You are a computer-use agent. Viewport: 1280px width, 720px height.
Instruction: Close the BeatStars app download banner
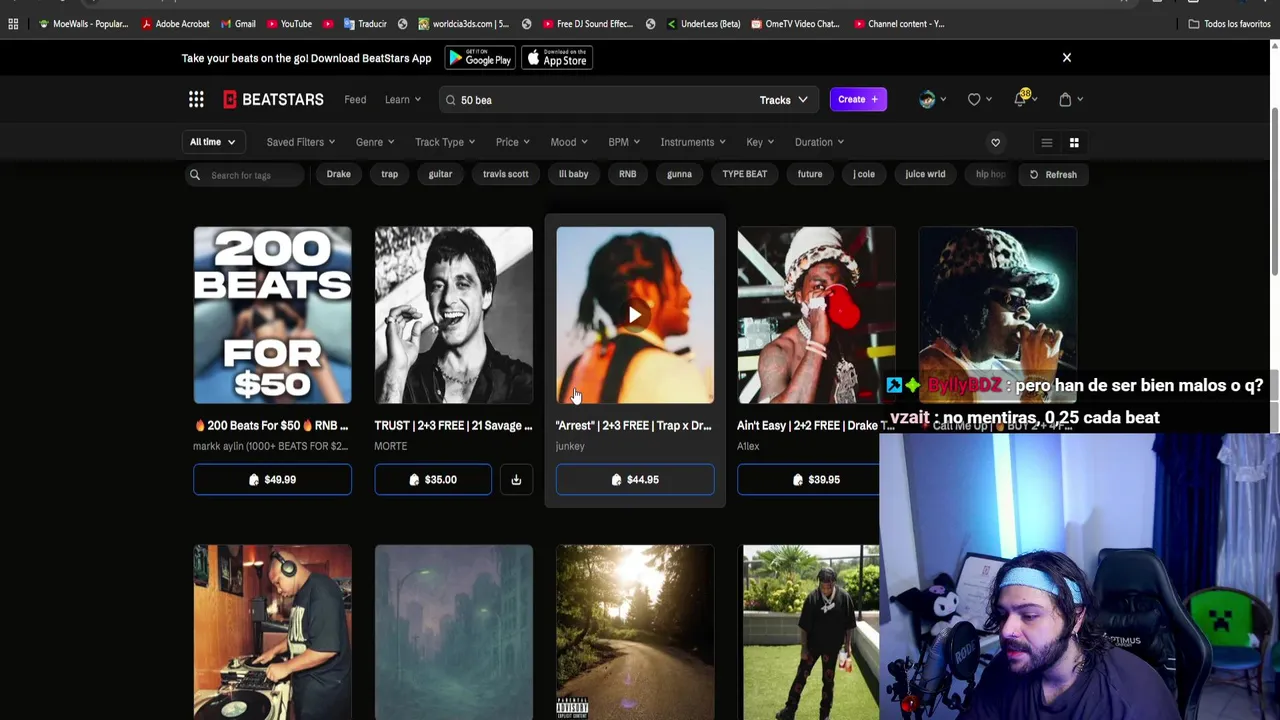[x=1066, y=58]
